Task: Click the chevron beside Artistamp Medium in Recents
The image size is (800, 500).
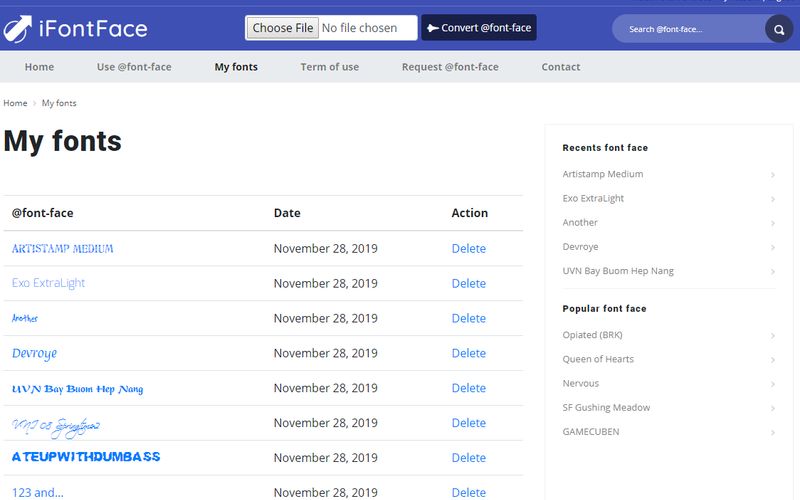Action: (773, 175)
